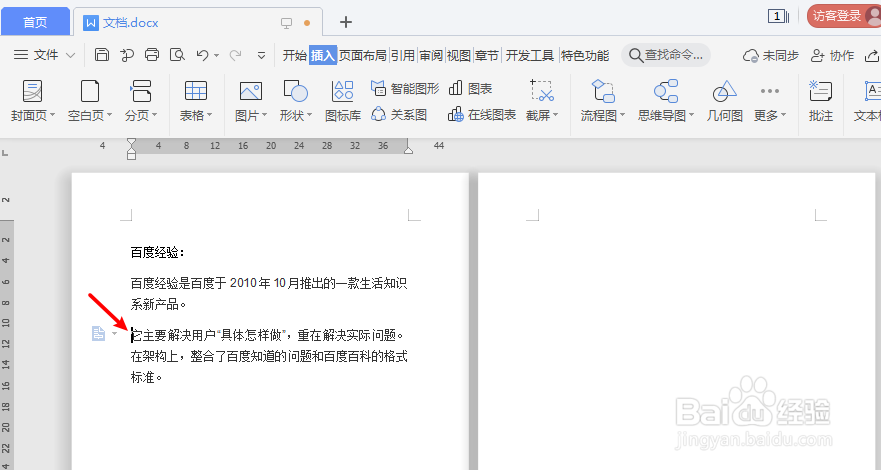Image resolution: width=881 pixels, height=470 pixels.
Task: Switch to Page Layout (页面布局) tab
Action: 362,55
